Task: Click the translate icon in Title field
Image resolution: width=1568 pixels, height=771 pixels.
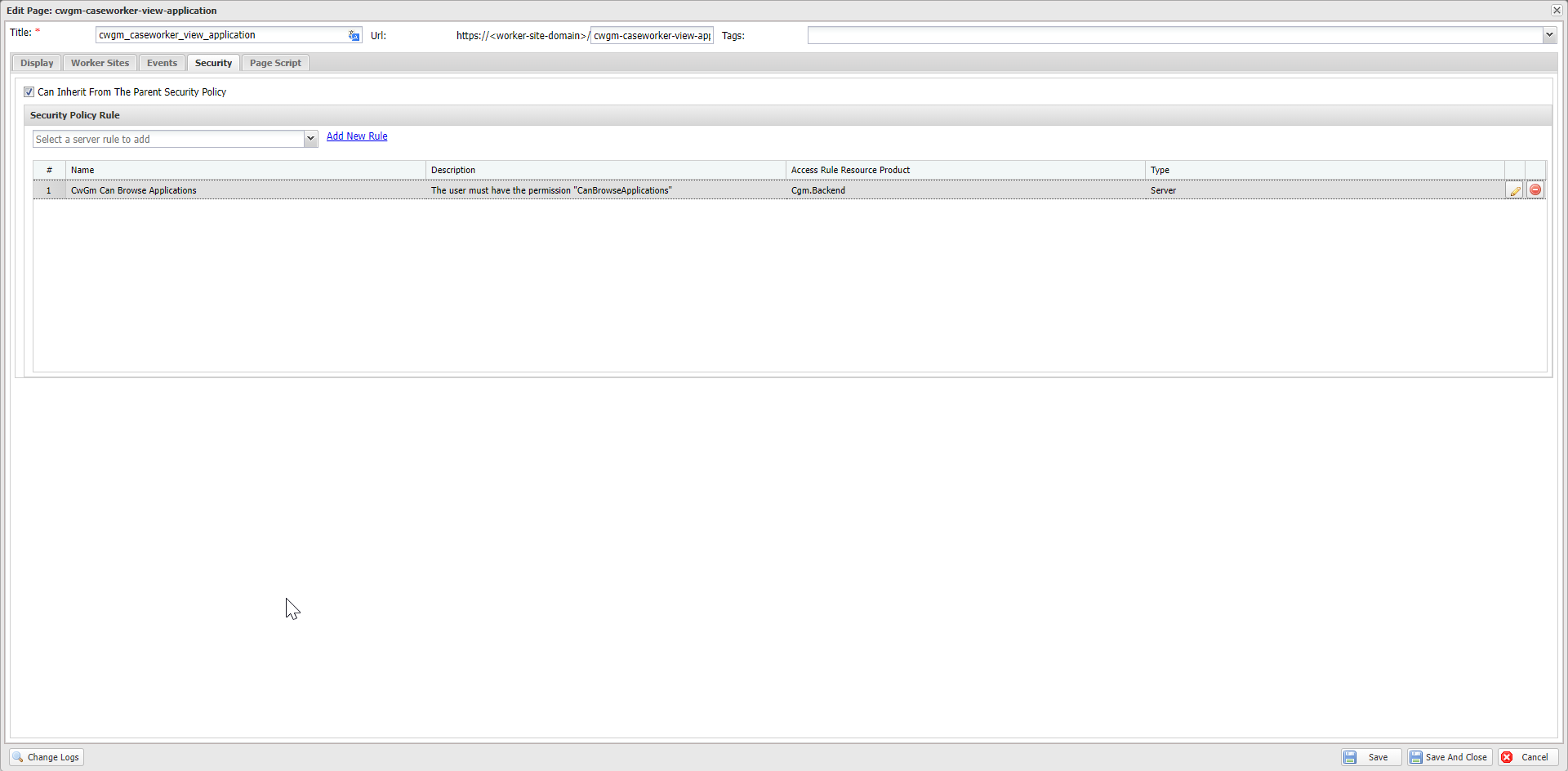Action: click(x=354, y=35)
